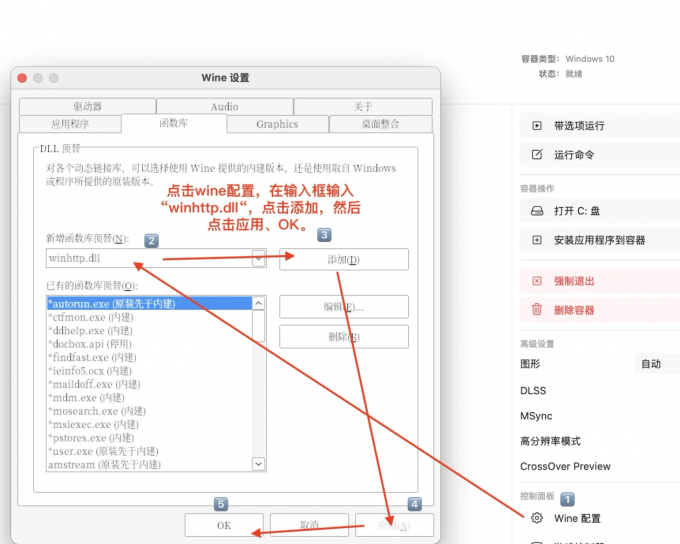This screenshot has width=680, height=544.
Task: Click the override list scrollbar thumb
Action: (x=258, y=326)
